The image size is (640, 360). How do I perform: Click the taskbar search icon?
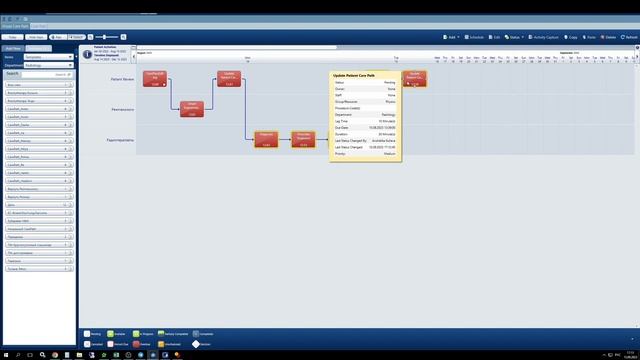pos(18,355)
